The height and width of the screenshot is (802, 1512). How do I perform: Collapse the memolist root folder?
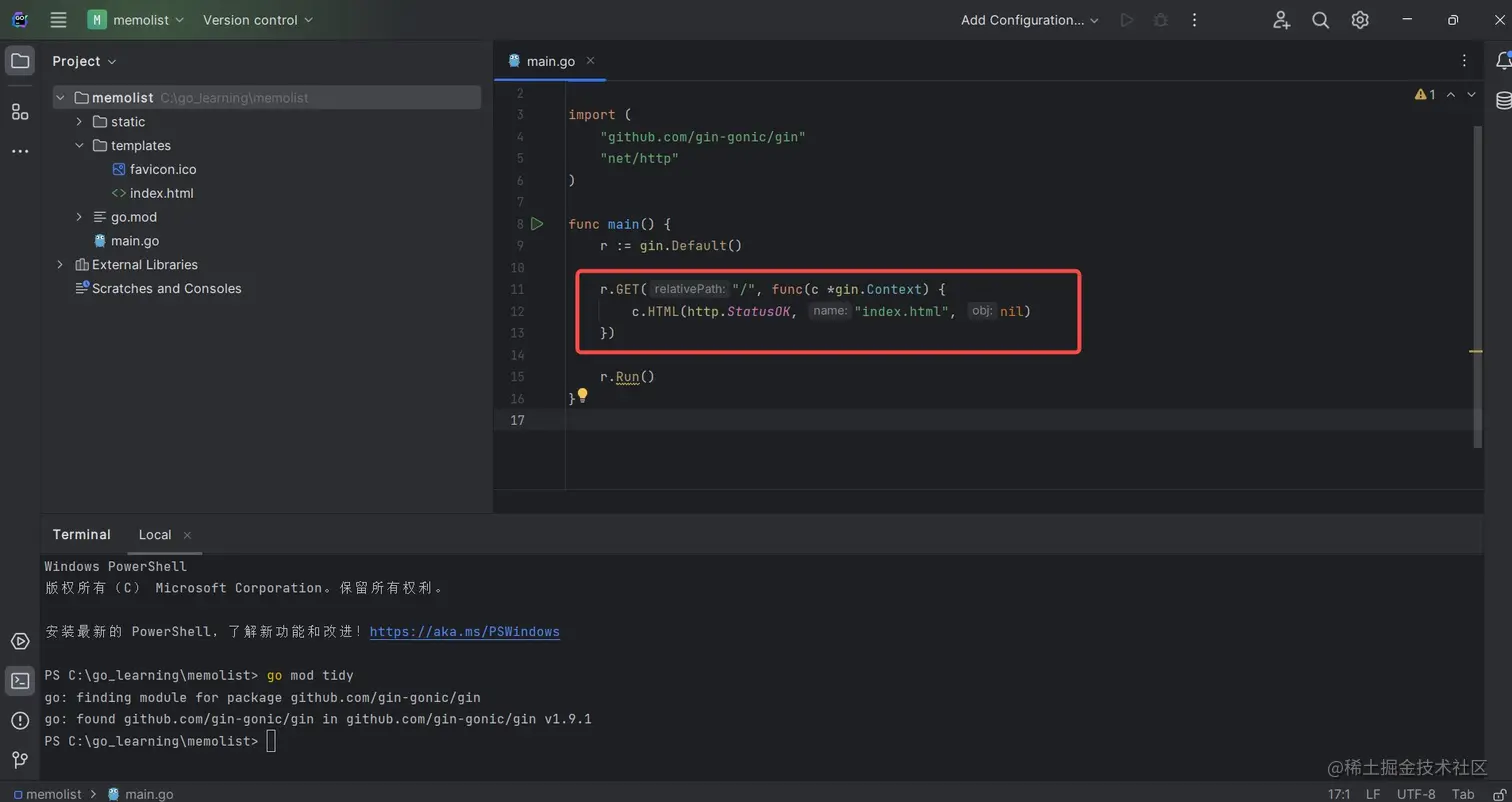[60, 98]
